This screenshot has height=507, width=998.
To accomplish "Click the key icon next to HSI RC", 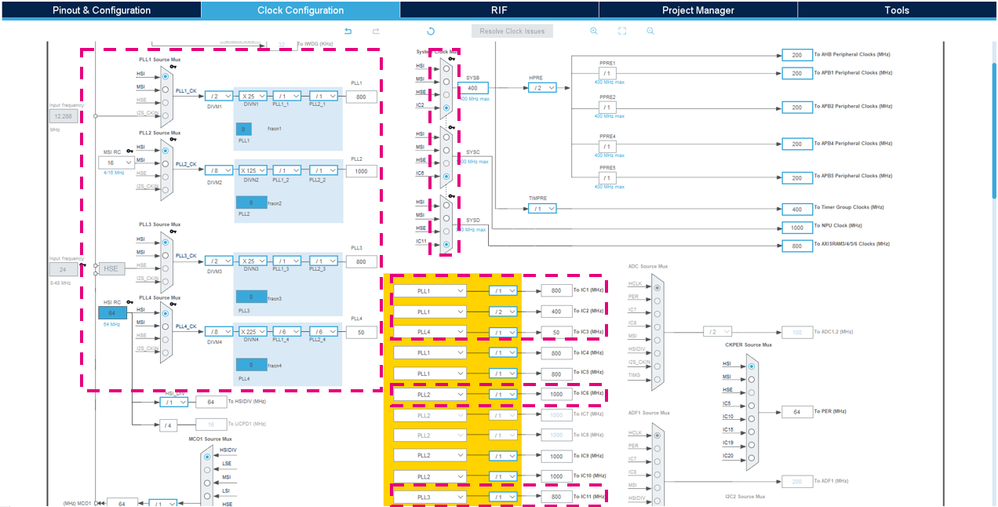I will (129, 302).
